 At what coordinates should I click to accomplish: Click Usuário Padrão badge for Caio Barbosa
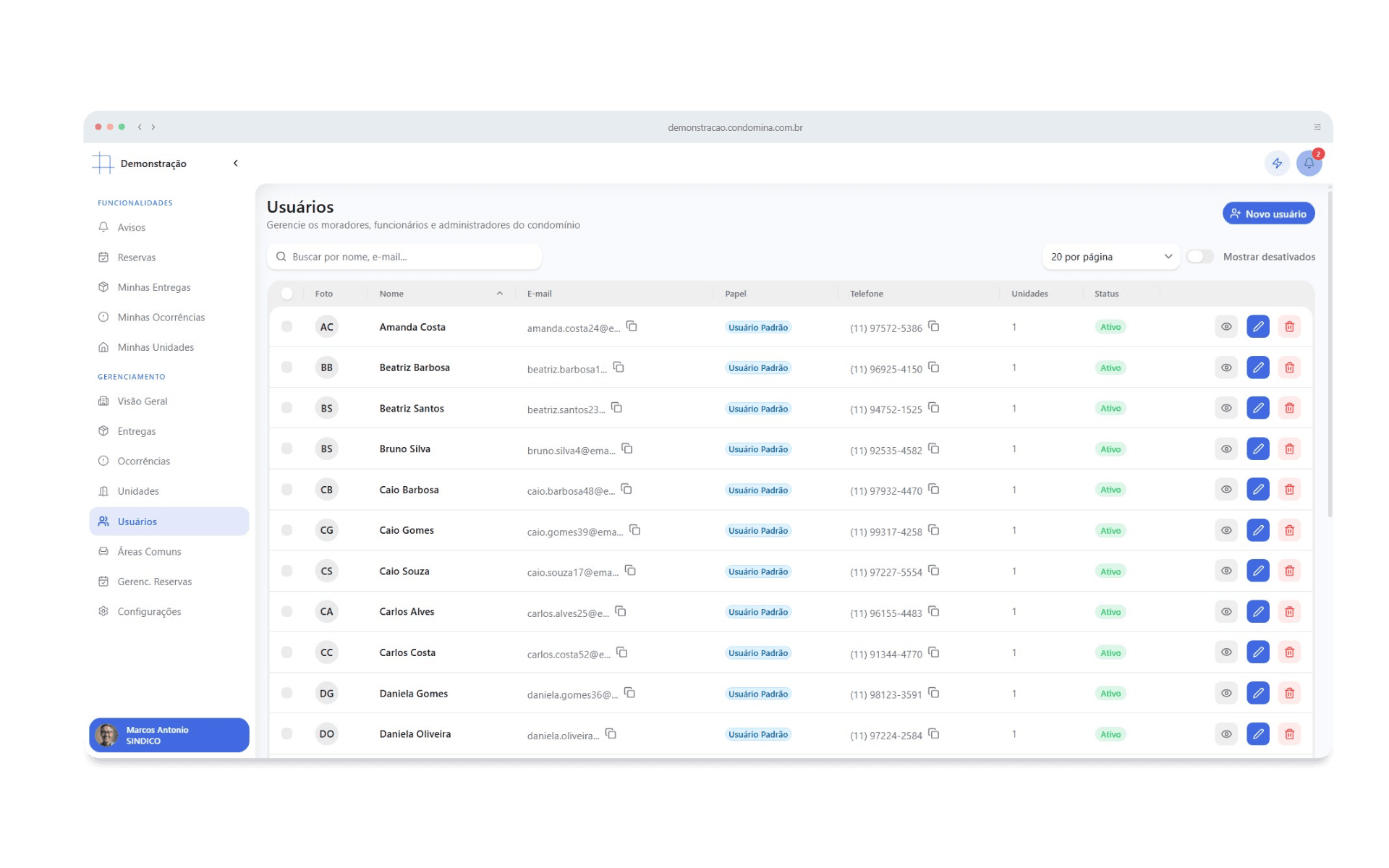pos(758,490)
